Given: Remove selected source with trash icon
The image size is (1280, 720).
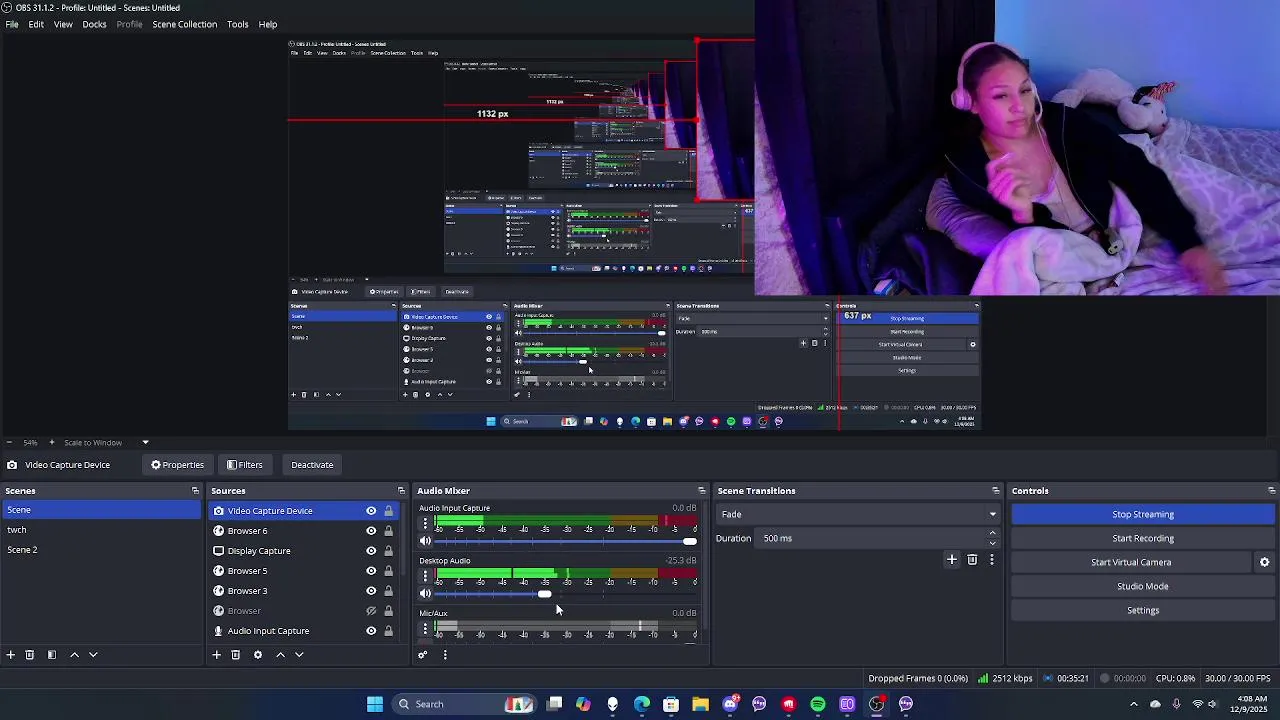Looking at the screenshot, I should pyautogui.click(x=236, y=655).
